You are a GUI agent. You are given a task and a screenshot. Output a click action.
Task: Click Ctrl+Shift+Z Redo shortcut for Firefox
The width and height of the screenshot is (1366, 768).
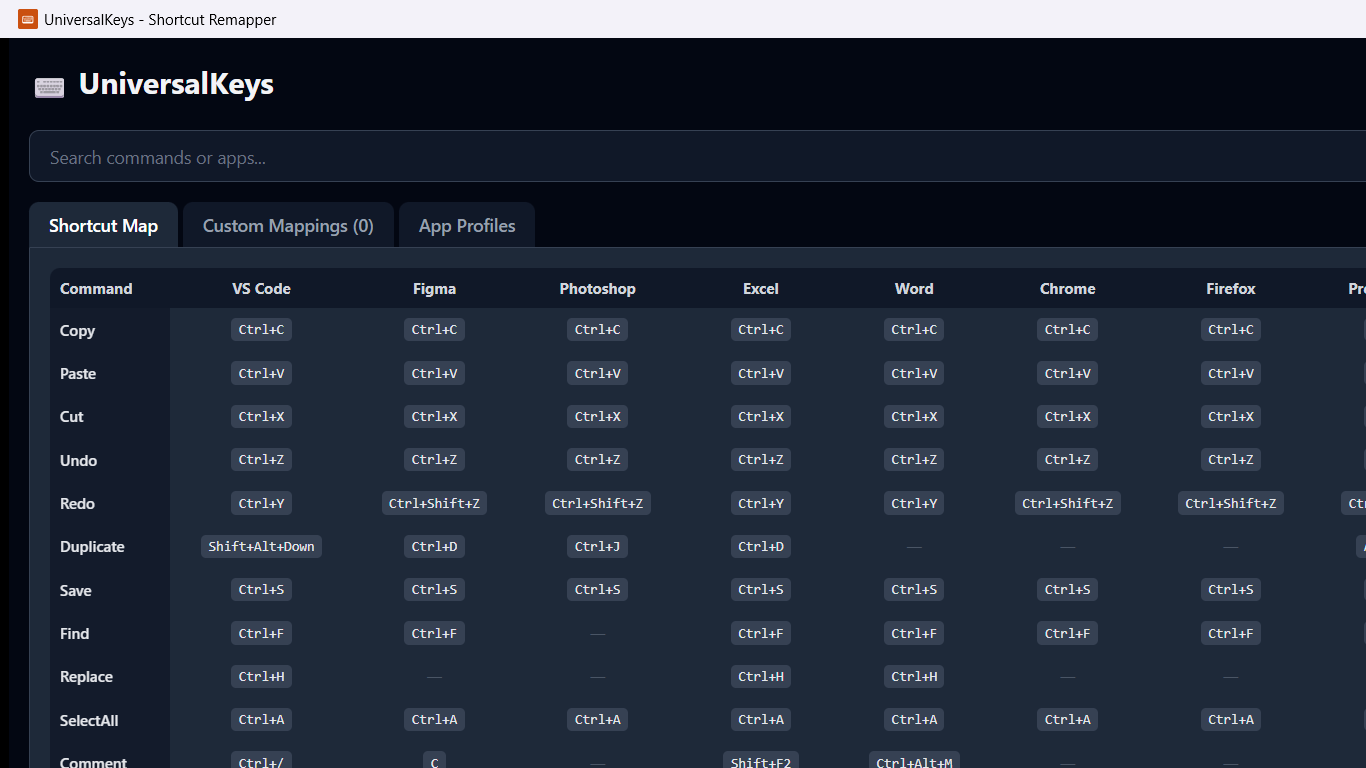tap(1231, 503)
